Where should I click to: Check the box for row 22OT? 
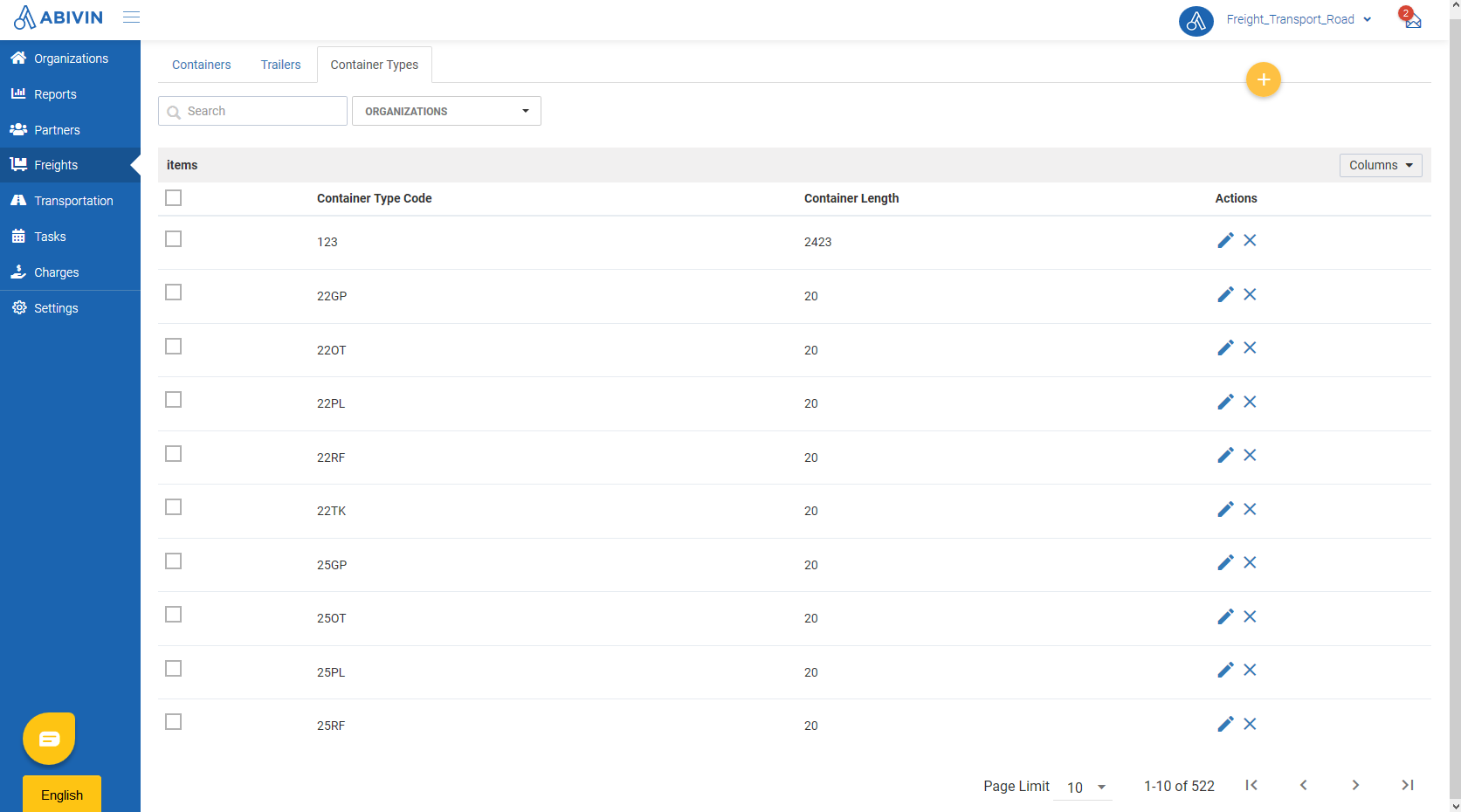coord(174,347)
